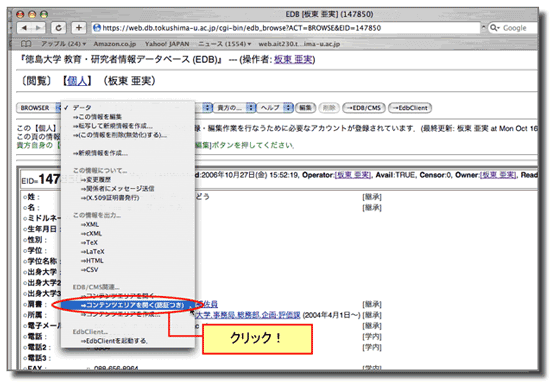Expand the アップル (24) bookmark folder
550x382 pixels.
pos(63,44)
